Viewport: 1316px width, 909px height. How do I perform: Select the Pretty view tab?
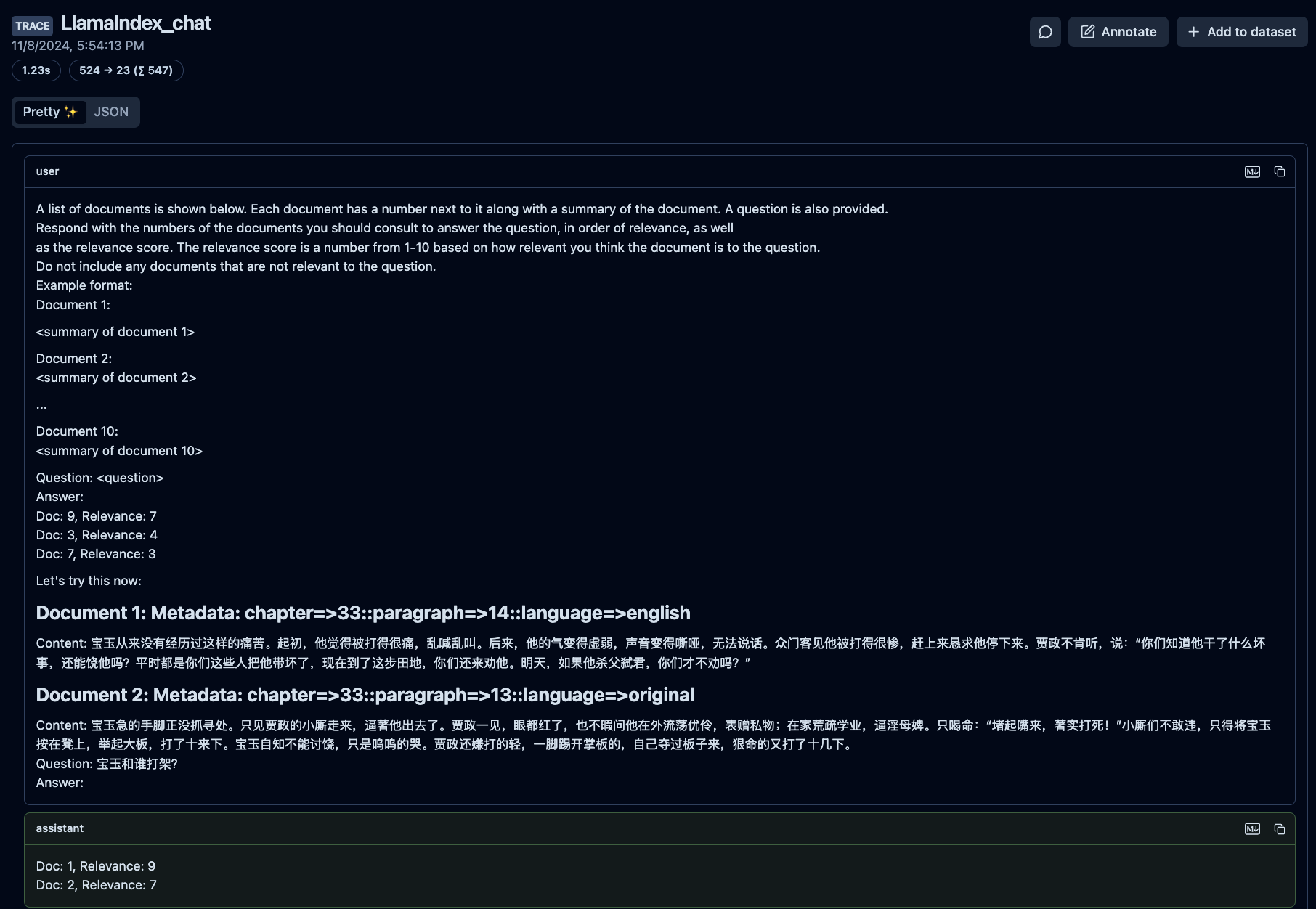pyautogui.click(x=50, y=112)
